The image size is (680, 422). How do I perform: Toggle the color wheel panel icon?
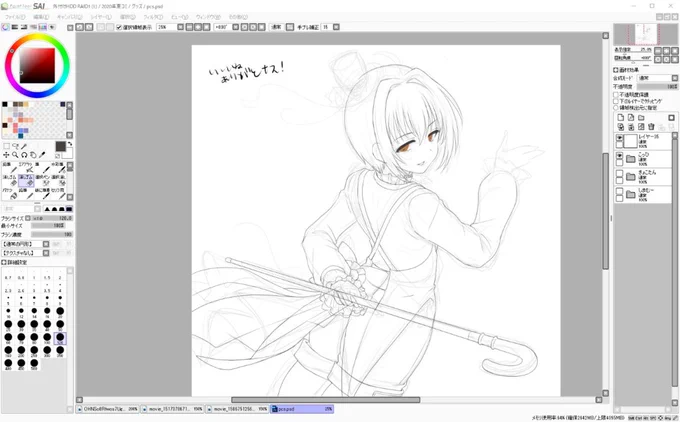[5, 27]
